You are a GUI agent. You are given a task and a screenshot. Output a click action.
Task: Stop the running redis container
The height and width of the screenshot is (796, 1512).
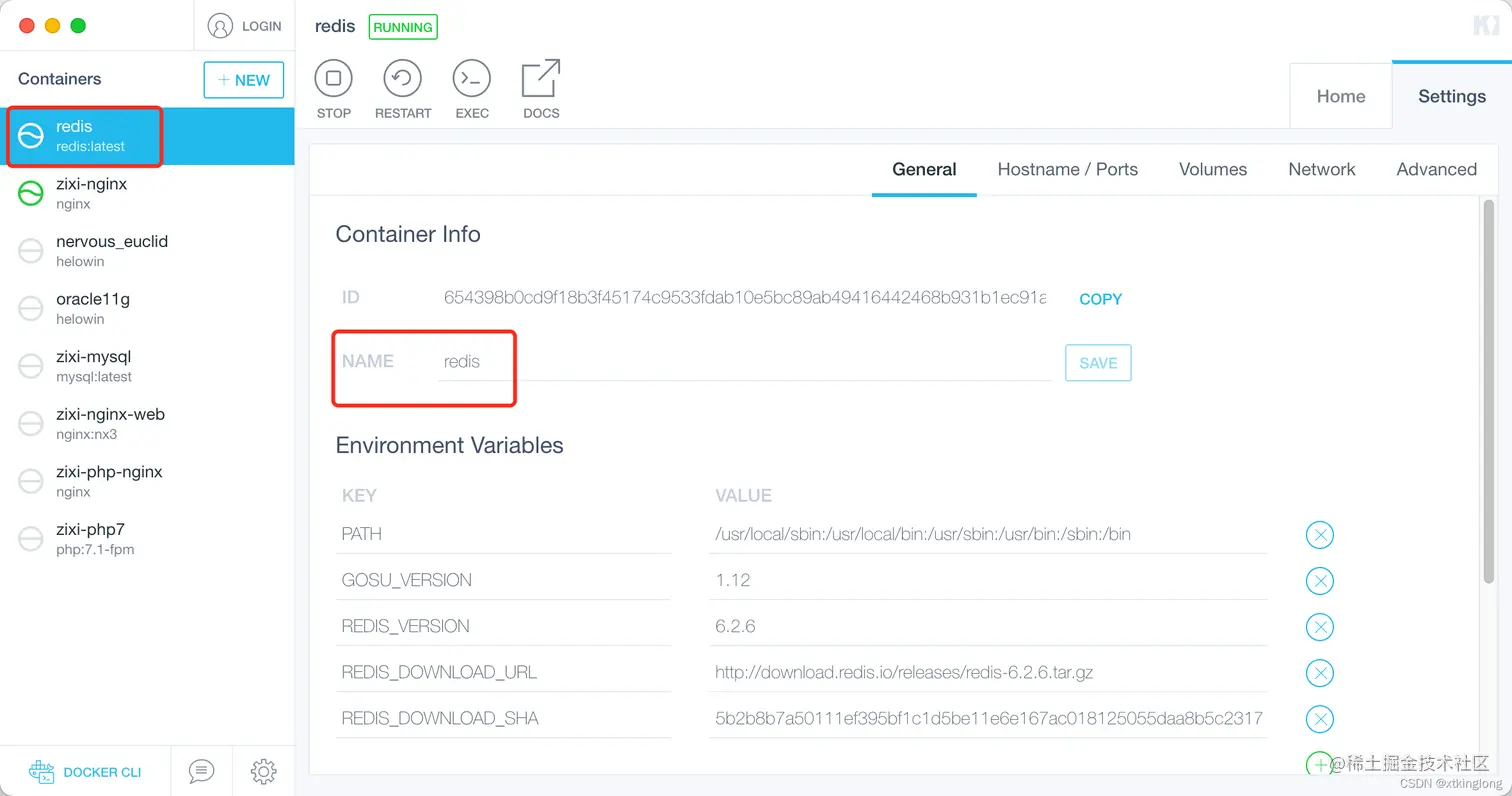point(334,78)
